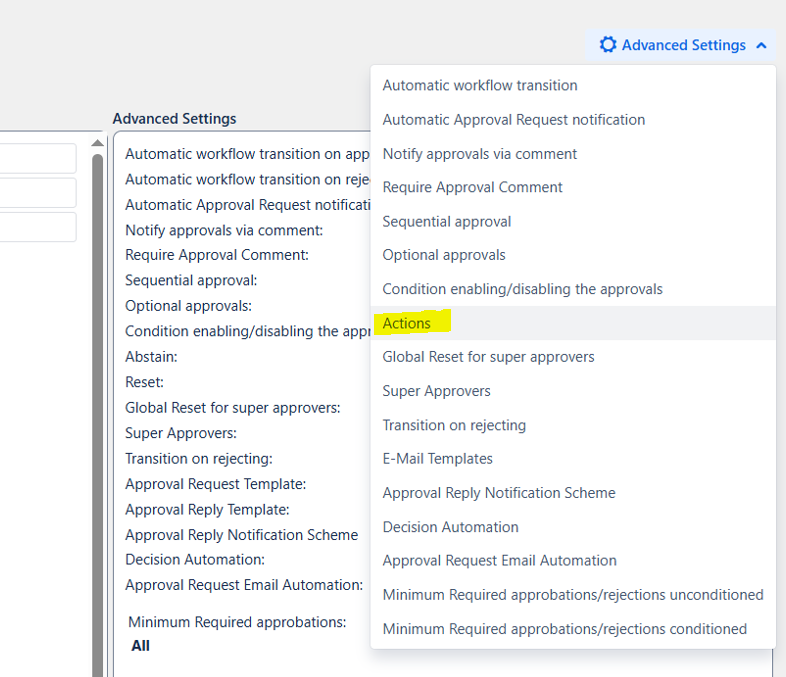Select Optional approvals in the menu
This screenshot has height=677, width=786.
(444, 255)
